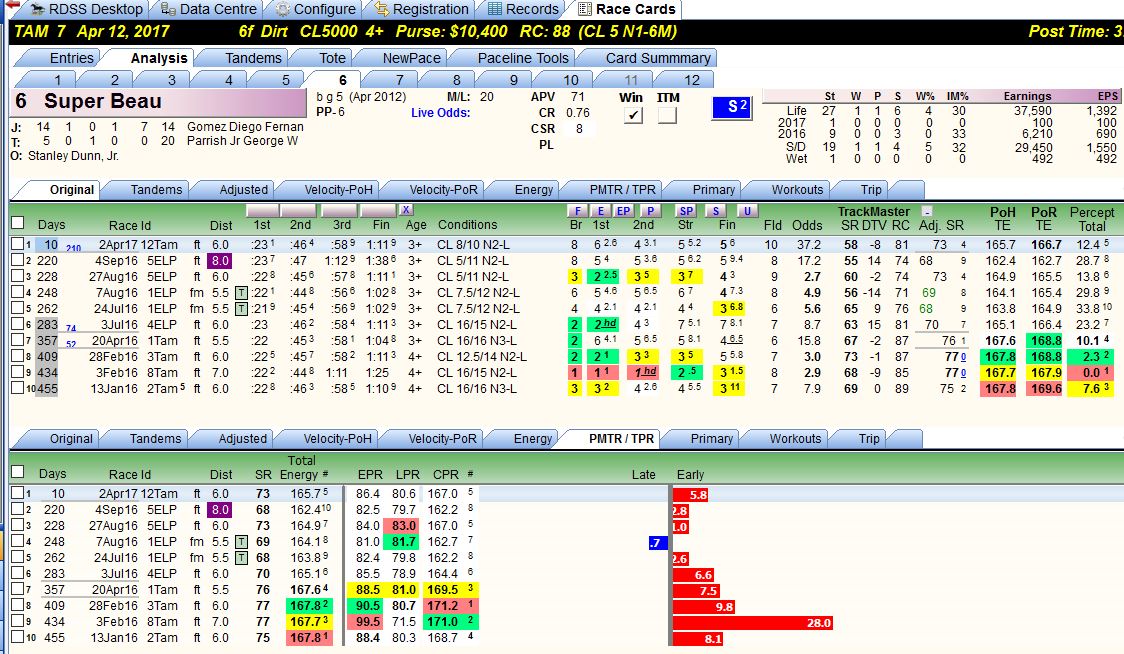
Task: Toggle select-all checkbox in upper table header
Action: (x=18, y=222)
